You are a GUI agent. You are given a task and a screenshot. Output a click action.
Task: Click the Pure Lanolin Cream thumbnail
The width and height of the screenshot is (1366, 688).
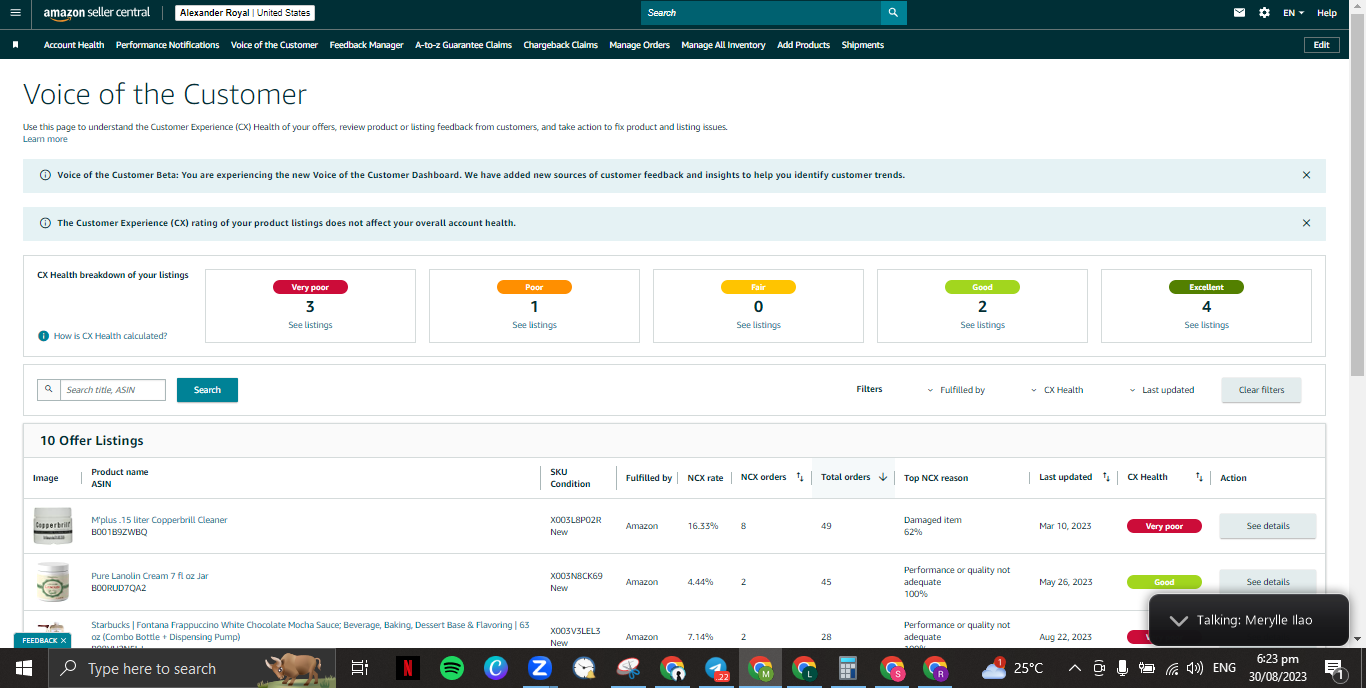pyautogui.click(x=53, y=582)
